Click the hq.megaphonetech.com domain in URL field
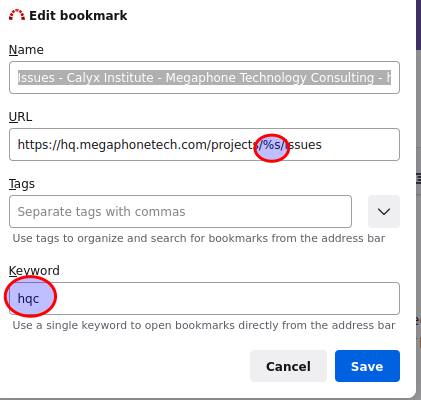The image size is (421, 400). (134, 145)
